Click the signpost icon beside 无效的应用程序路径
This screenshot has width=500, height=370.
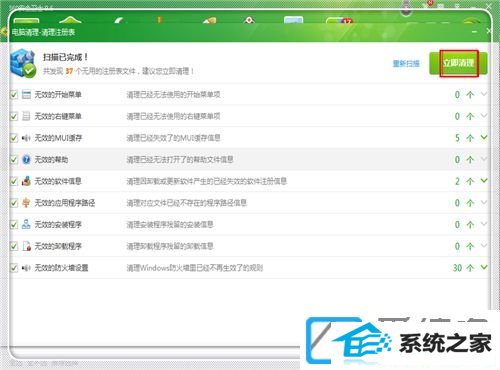coord(26,203)
